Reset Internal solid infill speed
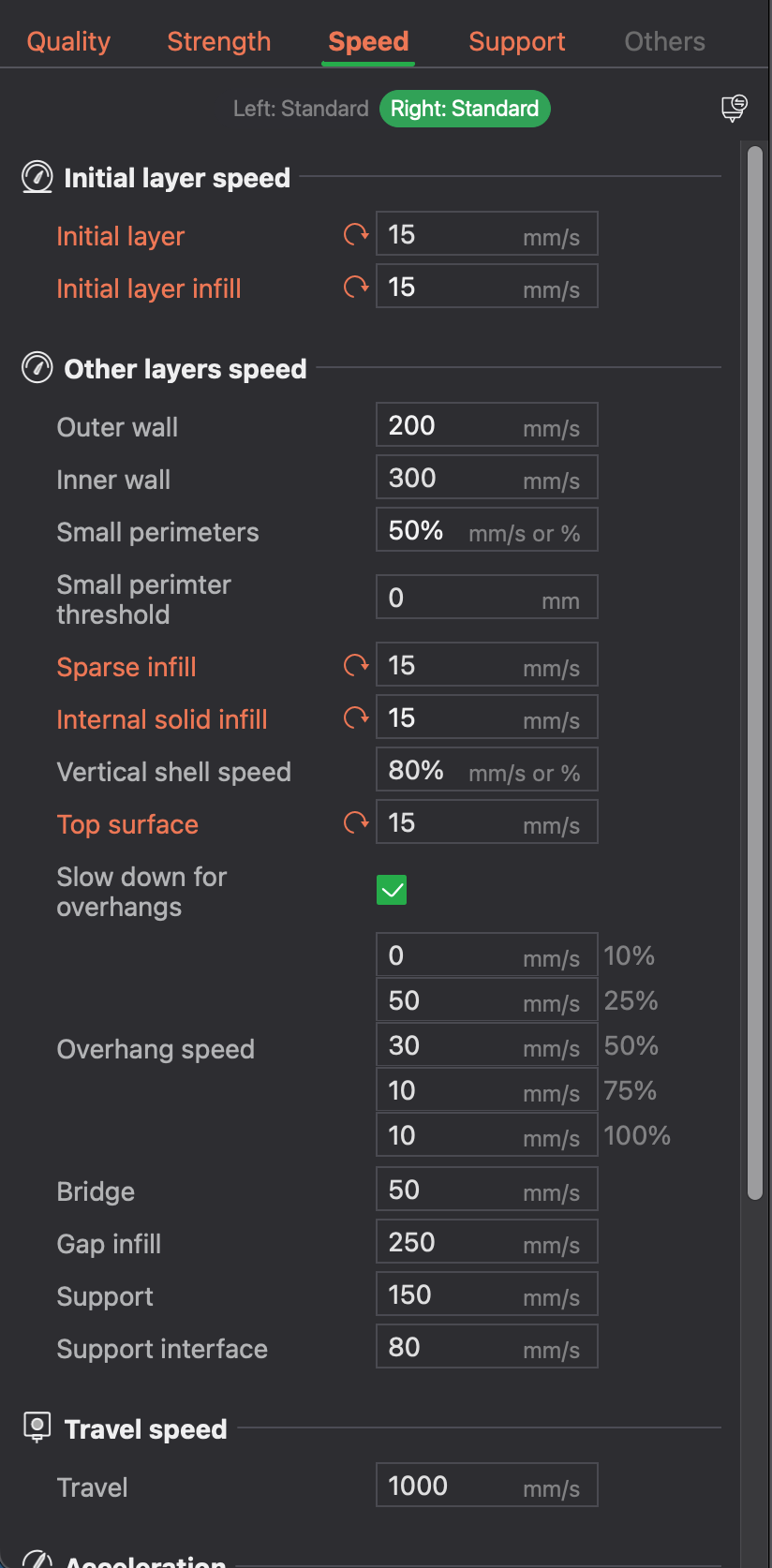Screen dimensions: 772x1568 356,717
